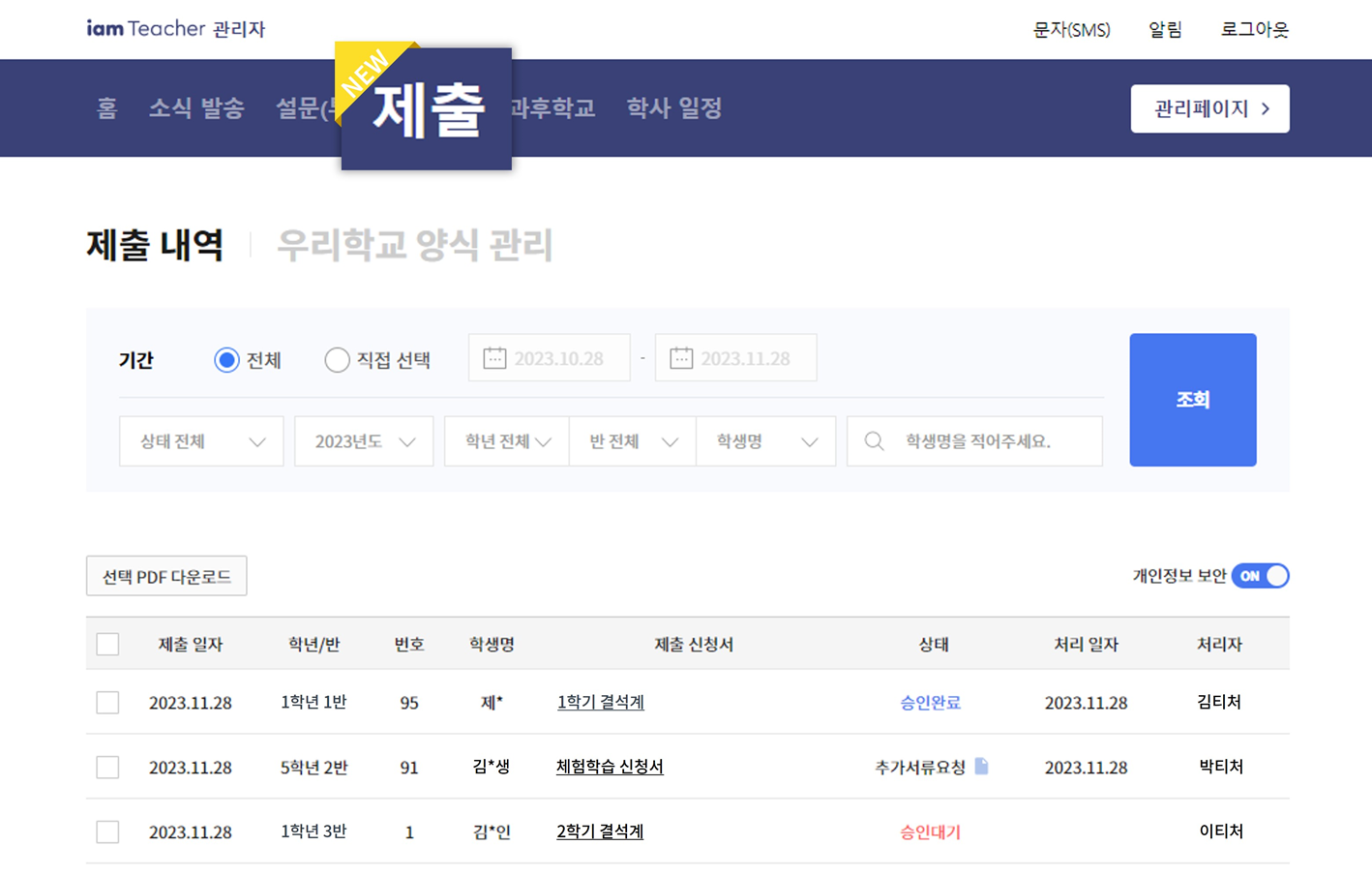Click 선택 PDF 다운로드 button
This screenshot has width=1372, height=876.
(166, 576)
